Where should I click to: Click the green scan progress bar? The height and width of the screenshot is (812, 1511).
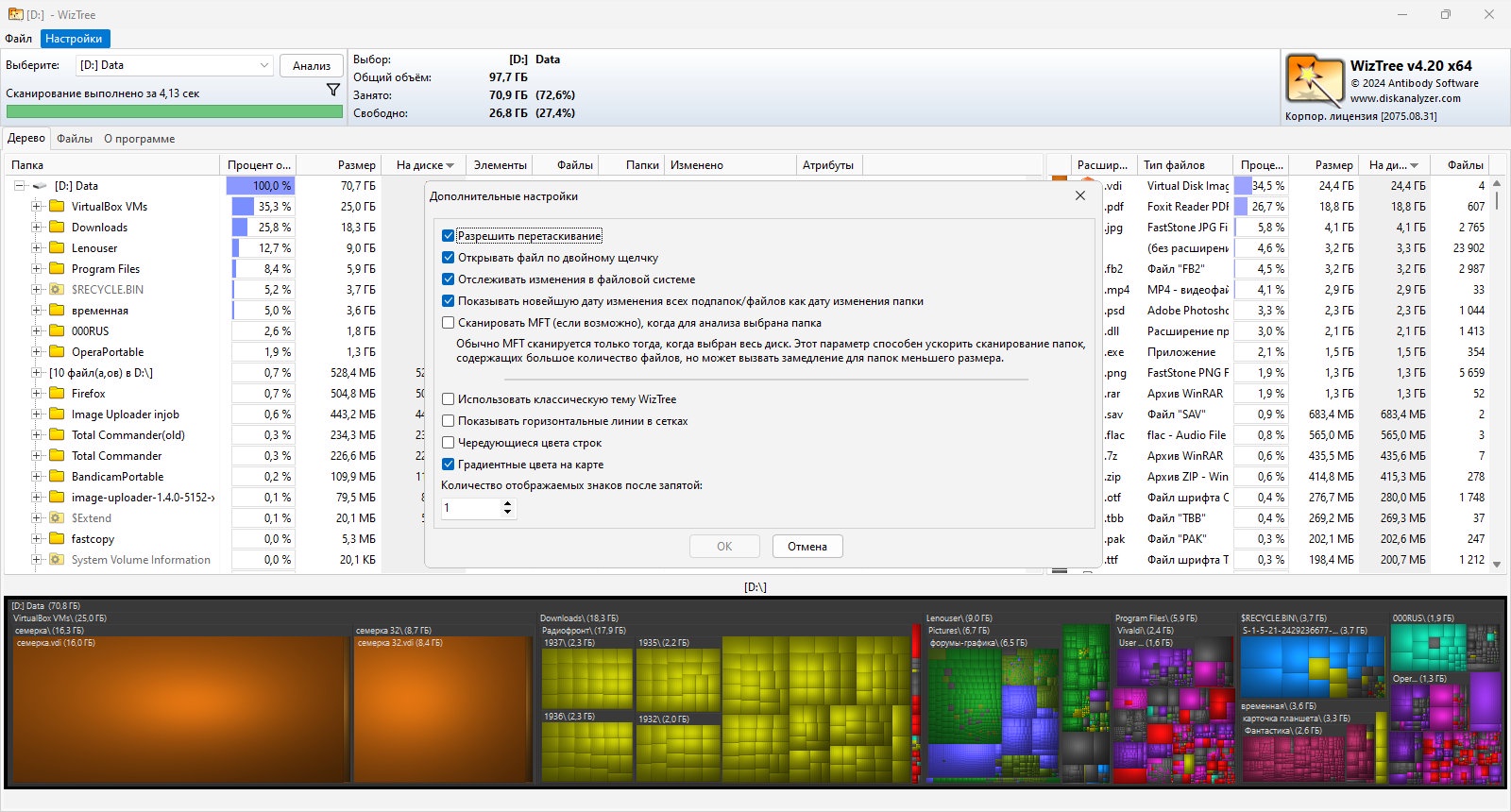(175, 111)
